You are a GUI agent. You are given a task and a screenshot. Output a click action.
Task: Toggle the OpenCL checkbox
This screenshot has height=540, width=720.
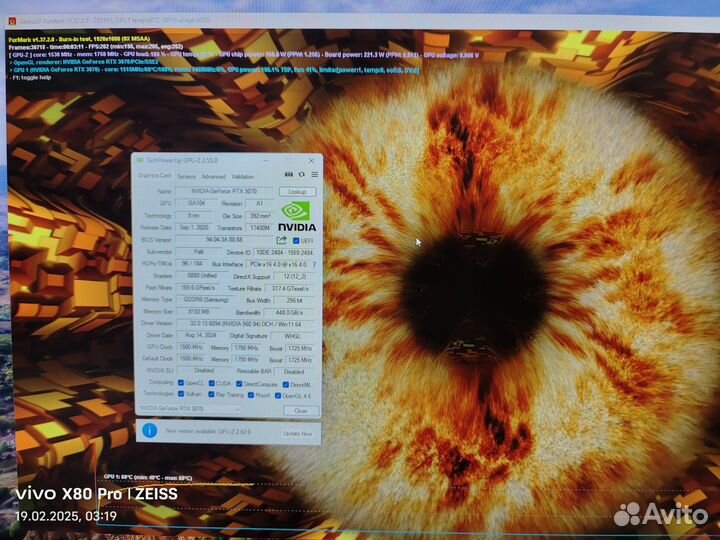tap(181, 383)
